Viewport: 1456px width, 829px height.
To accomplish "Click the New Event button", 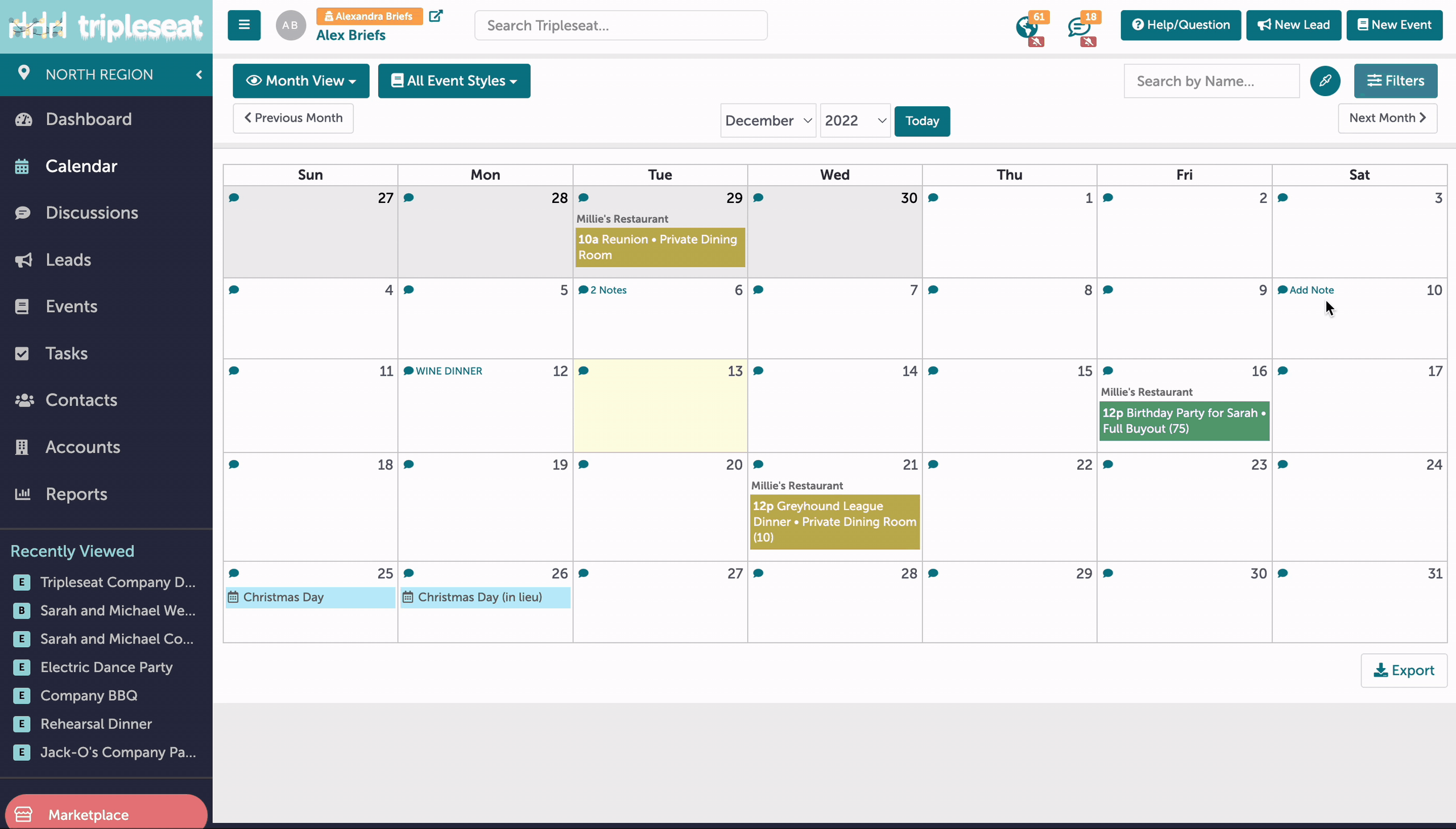I will coord(1394,25).
